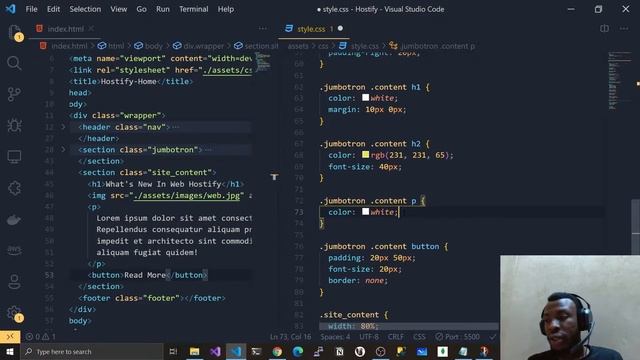This screenshot has width=640, height=360.
Task: Click the remote window indicator in status bar
Action: [x=10, y=337]
